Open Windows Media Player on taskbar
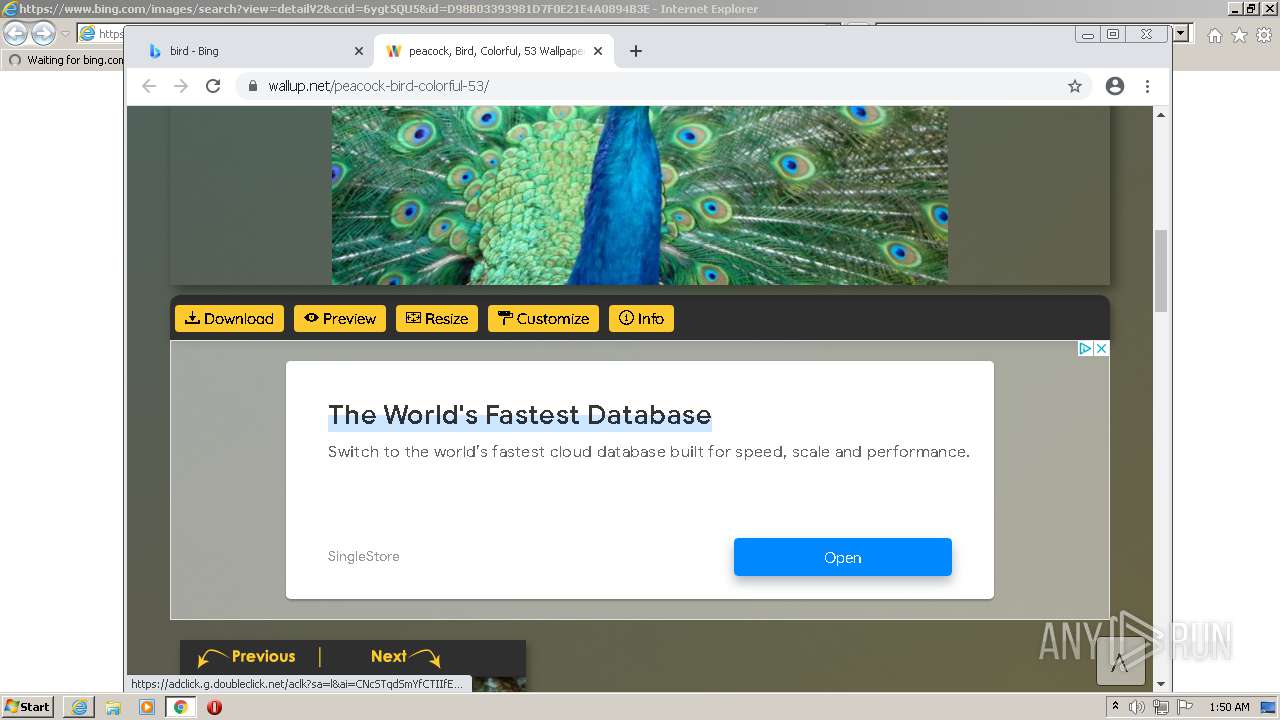Image resolution: width=1280 pixels, height=720 pixels. click(x=147, y=707)
